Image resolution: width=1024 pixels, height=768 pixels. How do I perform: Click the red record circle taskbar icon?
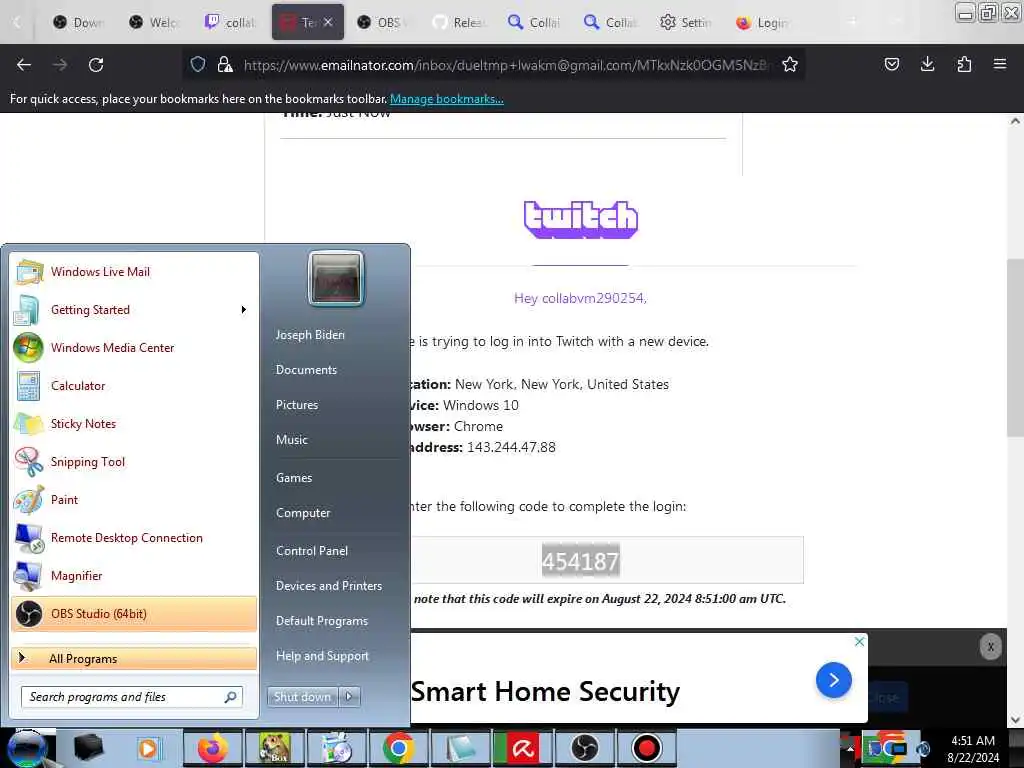[x=647, y=748]
